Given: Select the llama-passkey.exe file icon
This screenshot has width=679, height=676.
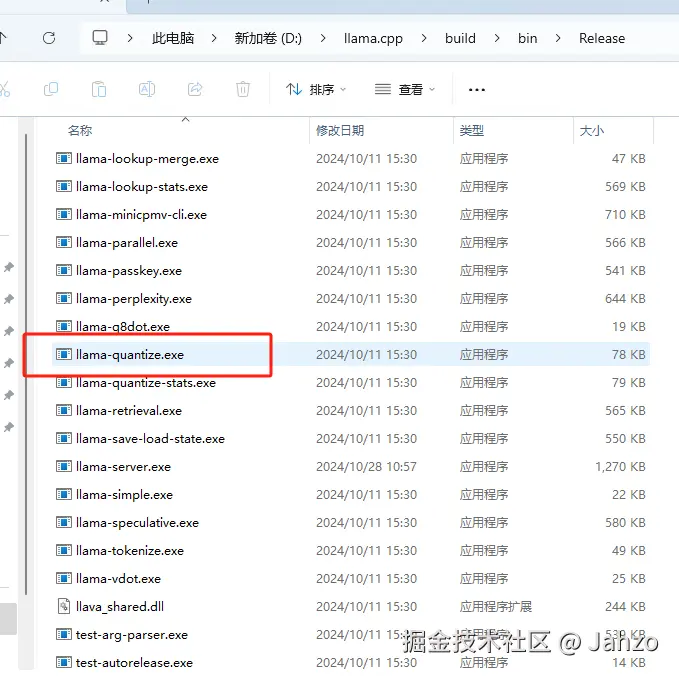Looking at the screenshot, I should pyautogui.click(x=64, y=271).
